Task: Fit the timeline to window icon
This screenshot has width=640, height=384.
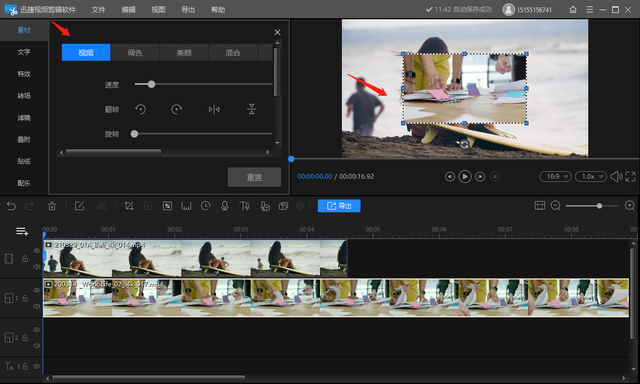Action: click(x=540, y=206)
